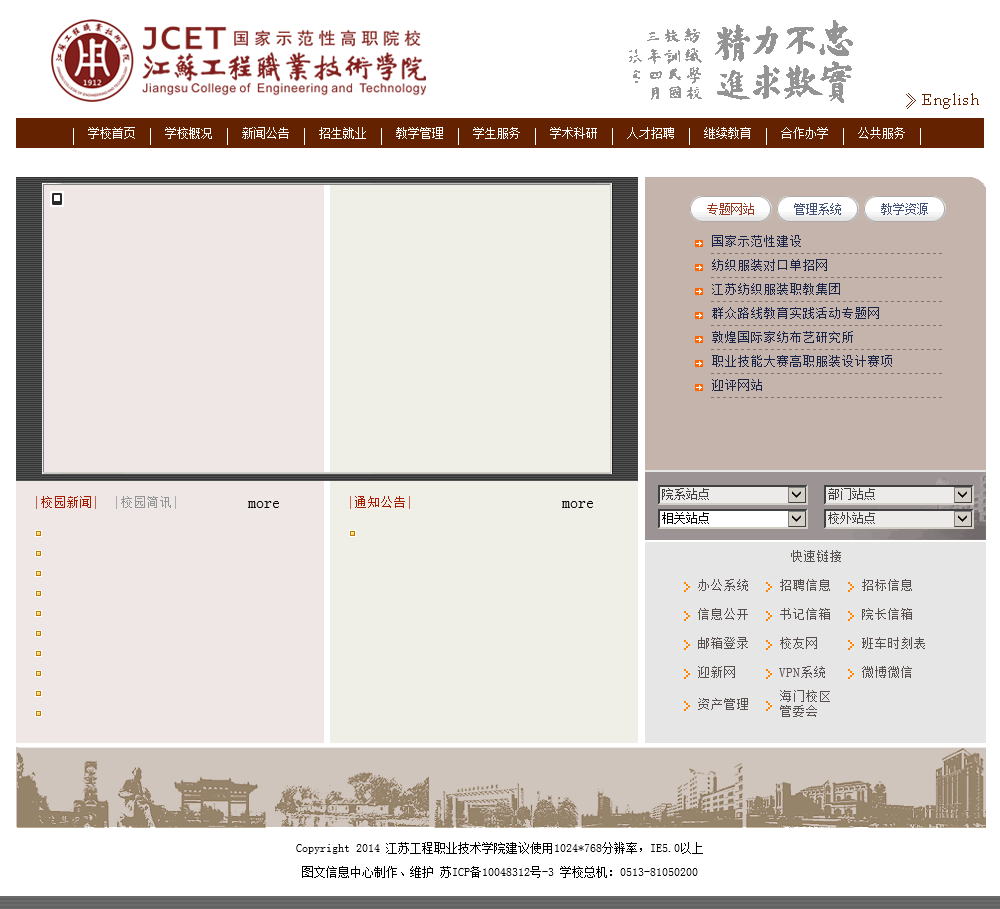The width and height of the screenshot is (1000, 909).
Task: Open 院长信箱 quick link
Action: pyautogui.click(x=886, y=614)
